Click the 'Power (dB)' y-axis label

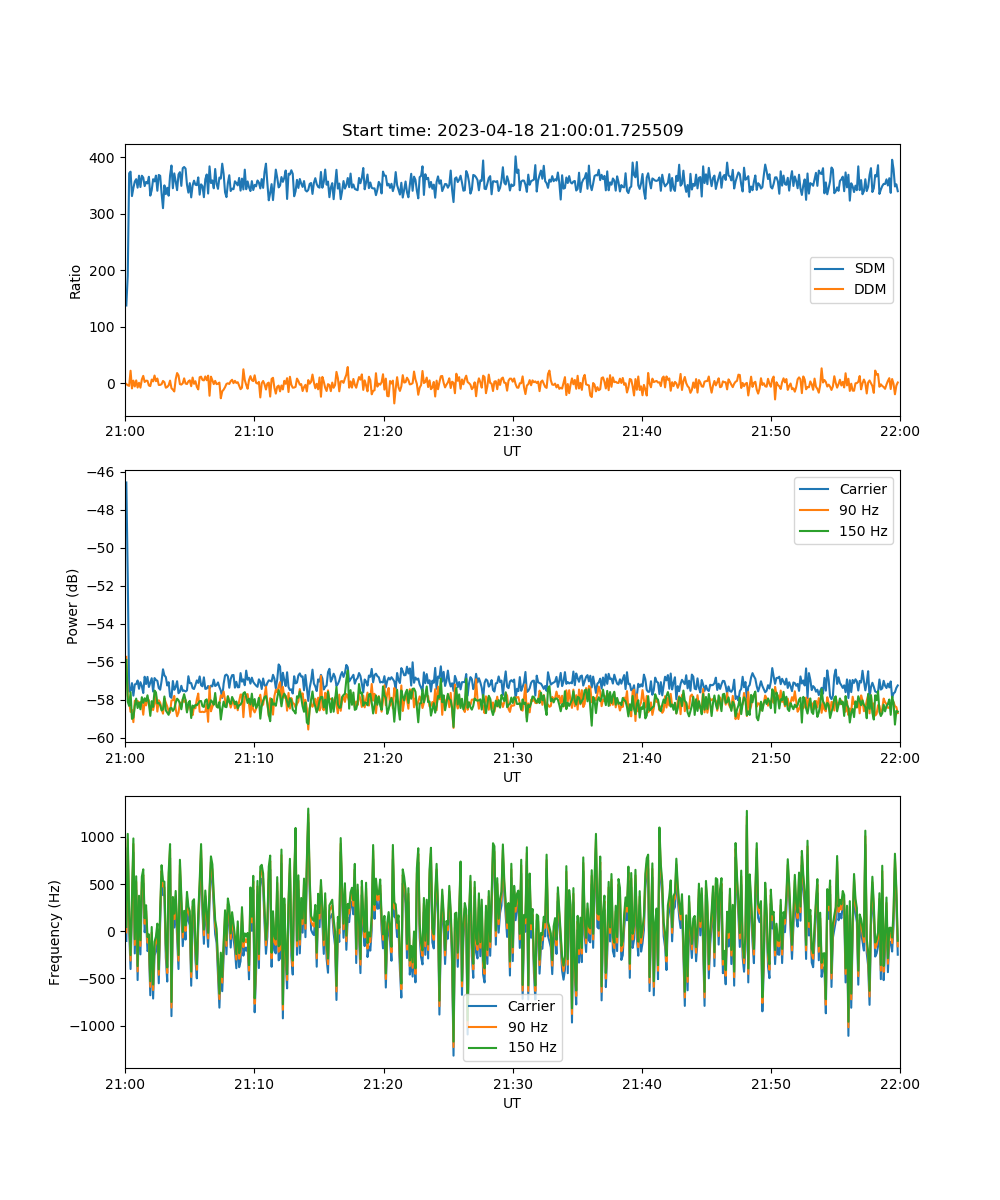tap(74, 606)
